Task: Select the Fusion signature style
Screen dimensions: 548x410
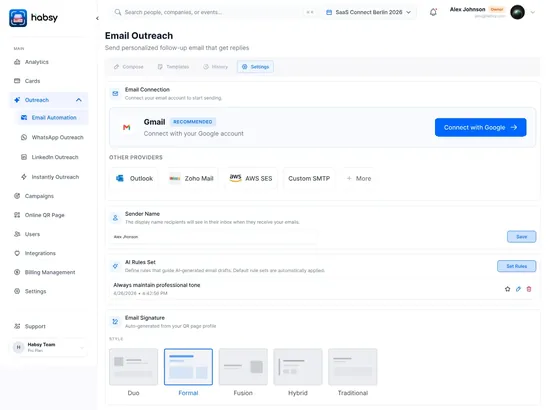Action: tap(243, 367)
